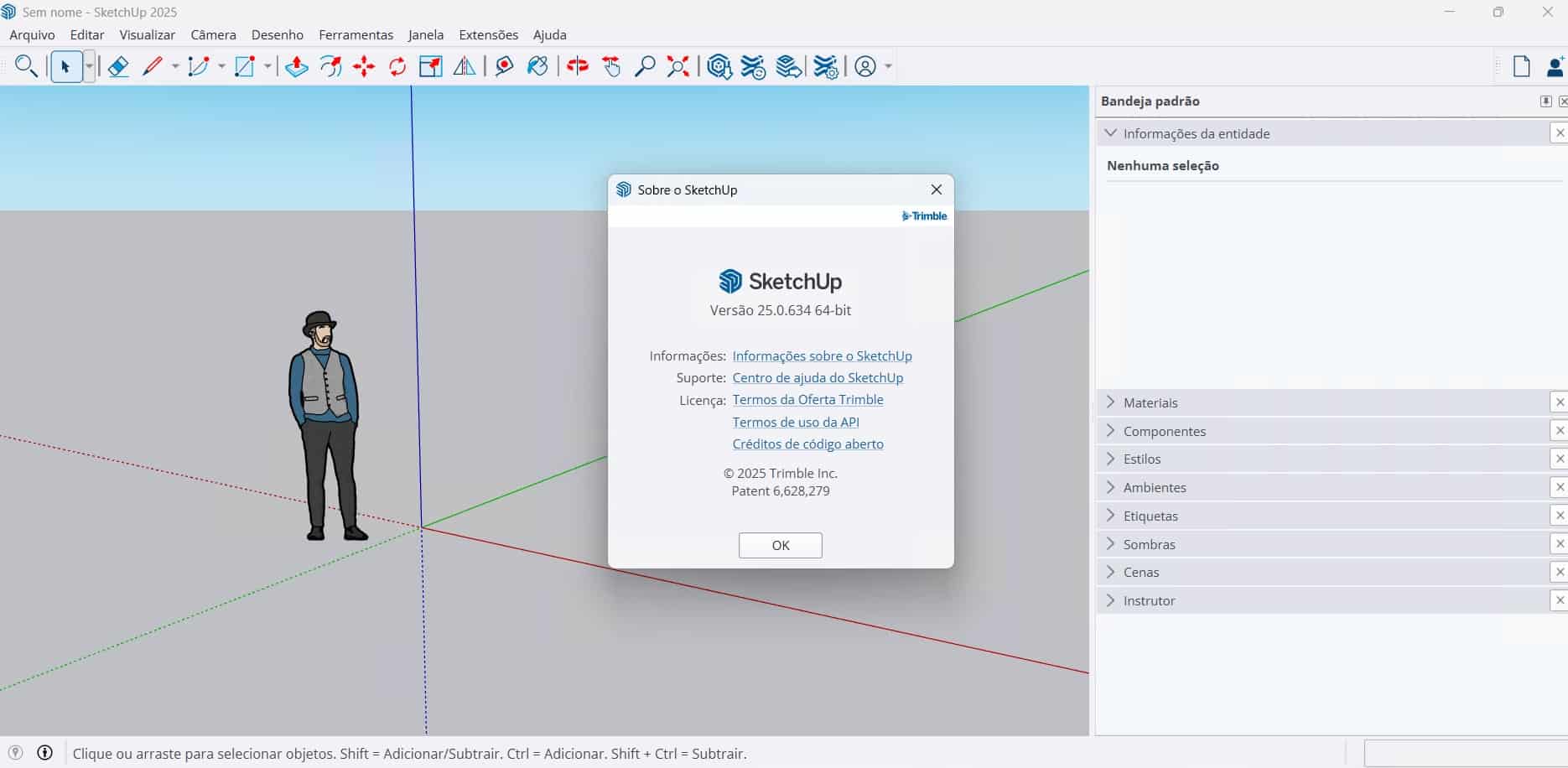Screen dimensions: 1568x768
Task: Expand the Estilos panel
Action: tap(1111, 459)
